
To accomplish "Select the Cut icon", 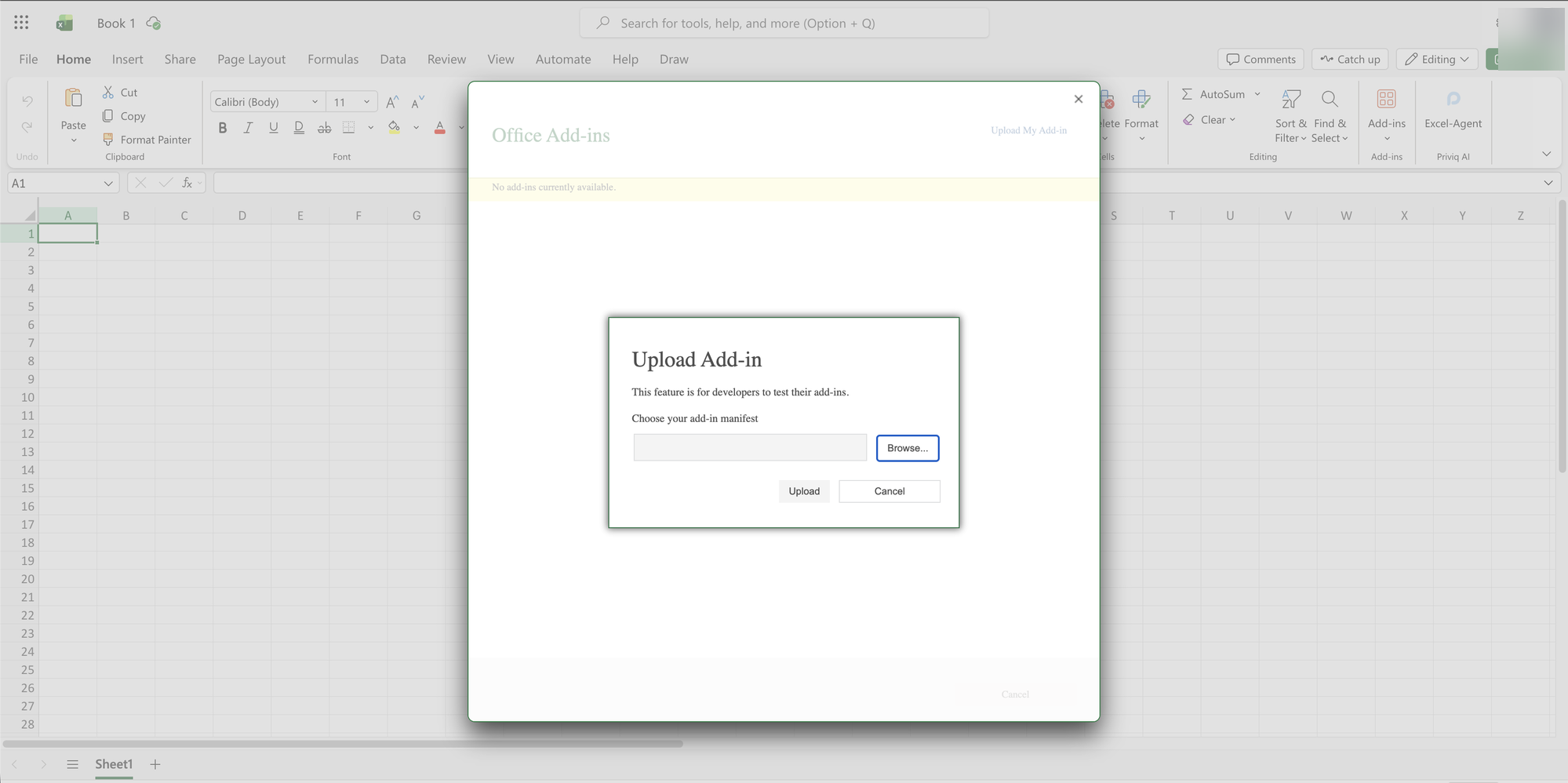I will 107,92.
